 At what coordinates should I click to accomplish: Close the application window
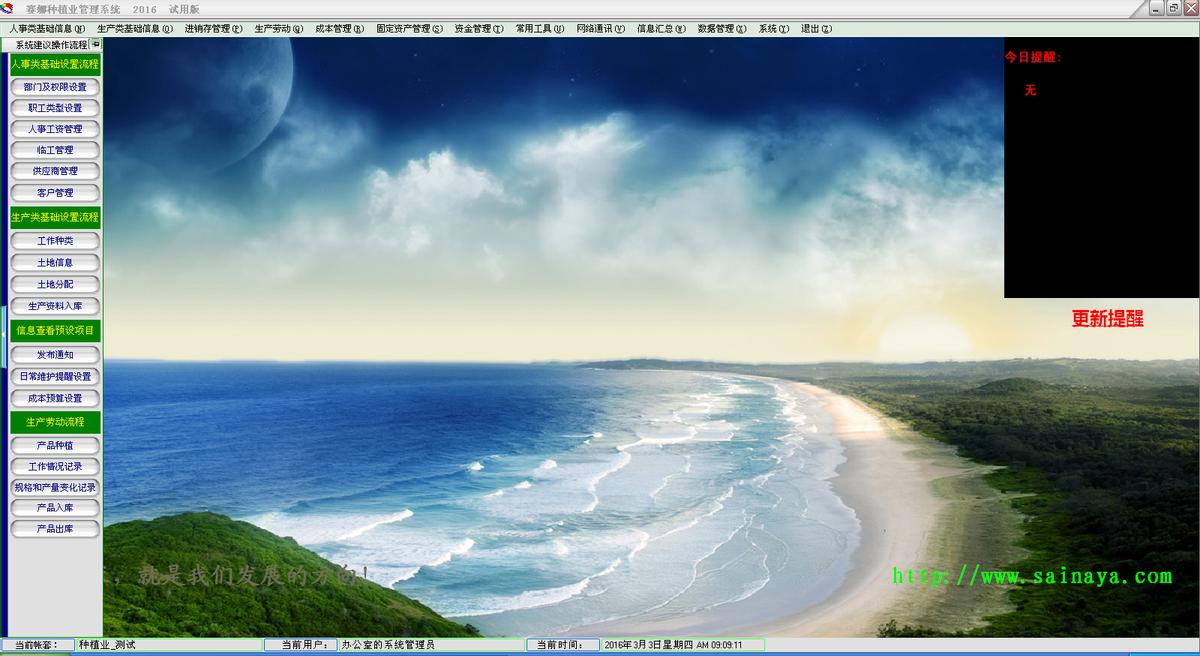[1190, 8]
